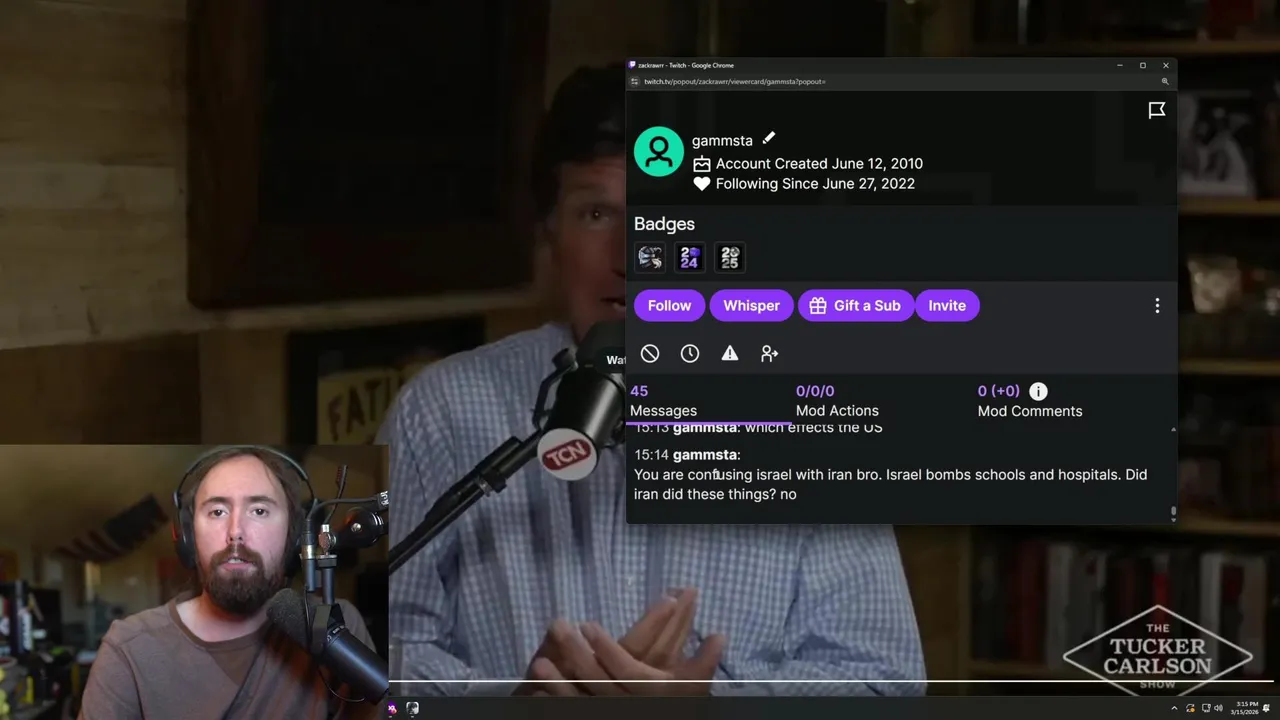Open the notification center bell icon

1267,709
